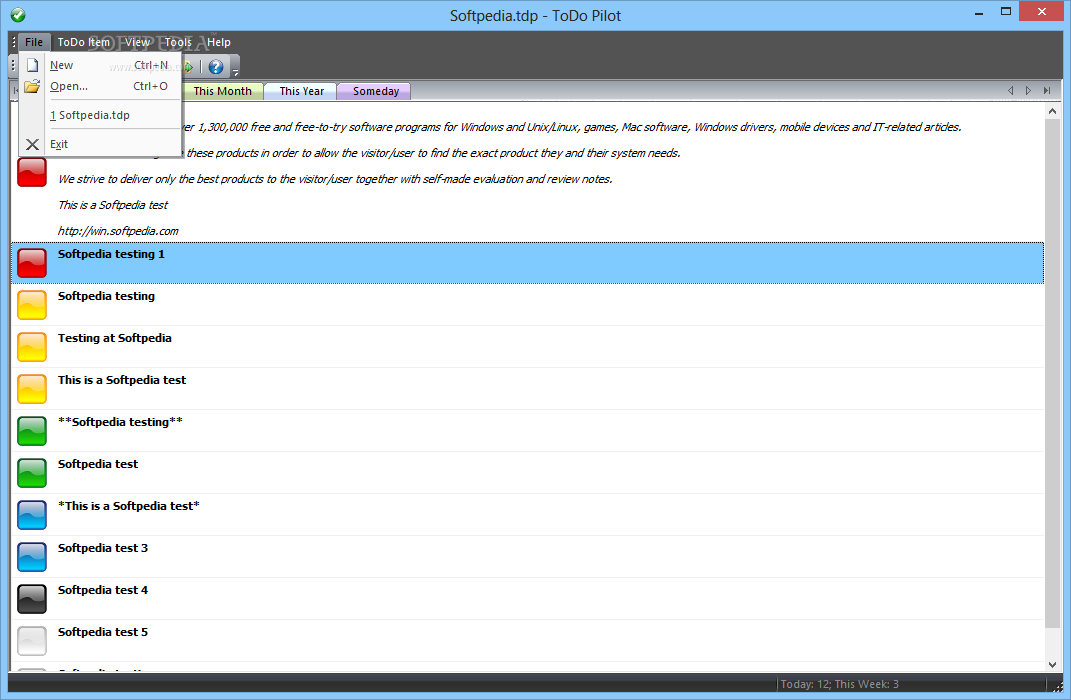The width and height of the screenshot is (1071, 700).
Task: Switch to the This Year tab
Action: click(301, 92)
